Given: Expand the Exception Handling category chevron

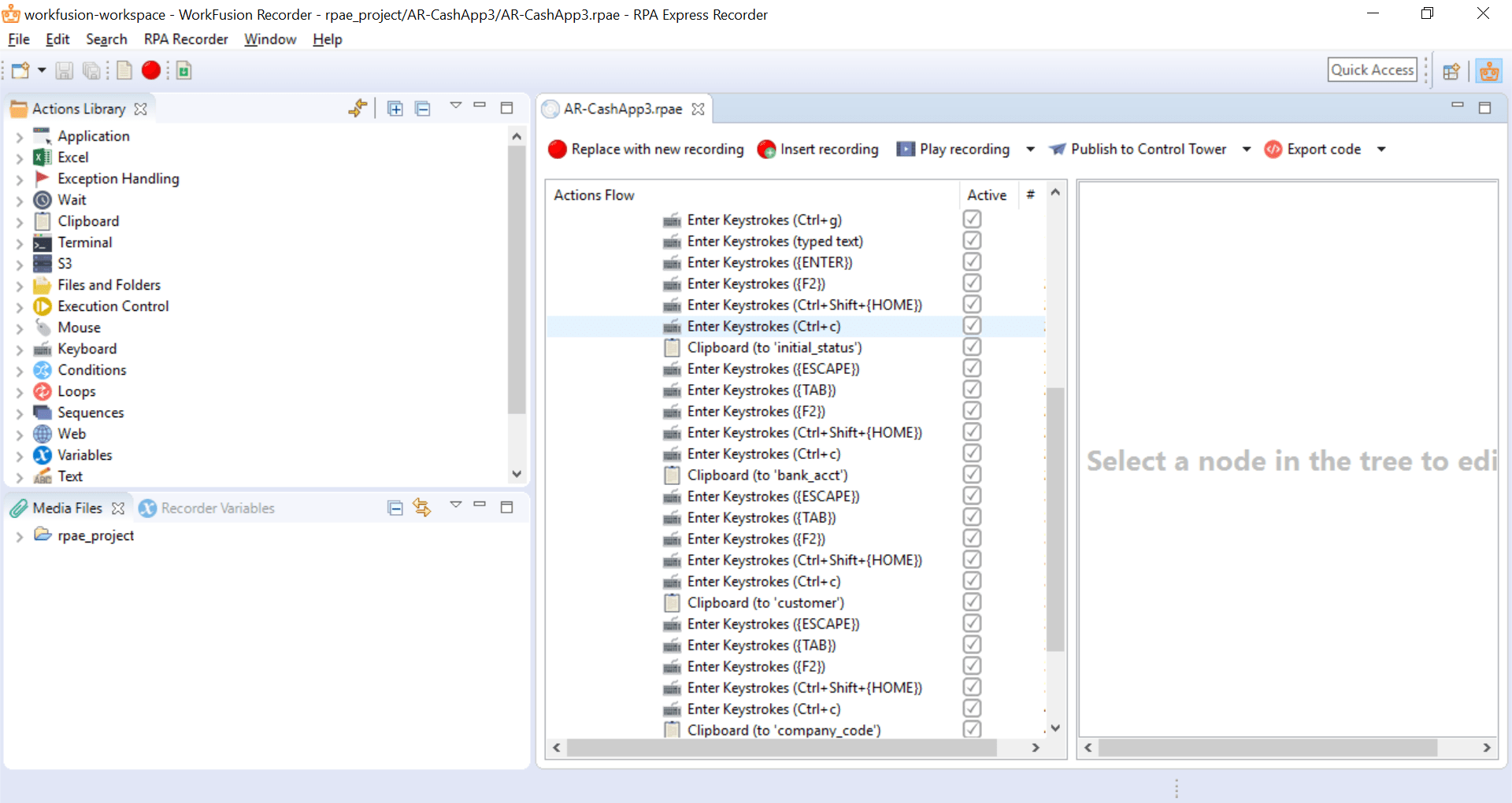Looking at the screenshot, I should pos(20,179).
